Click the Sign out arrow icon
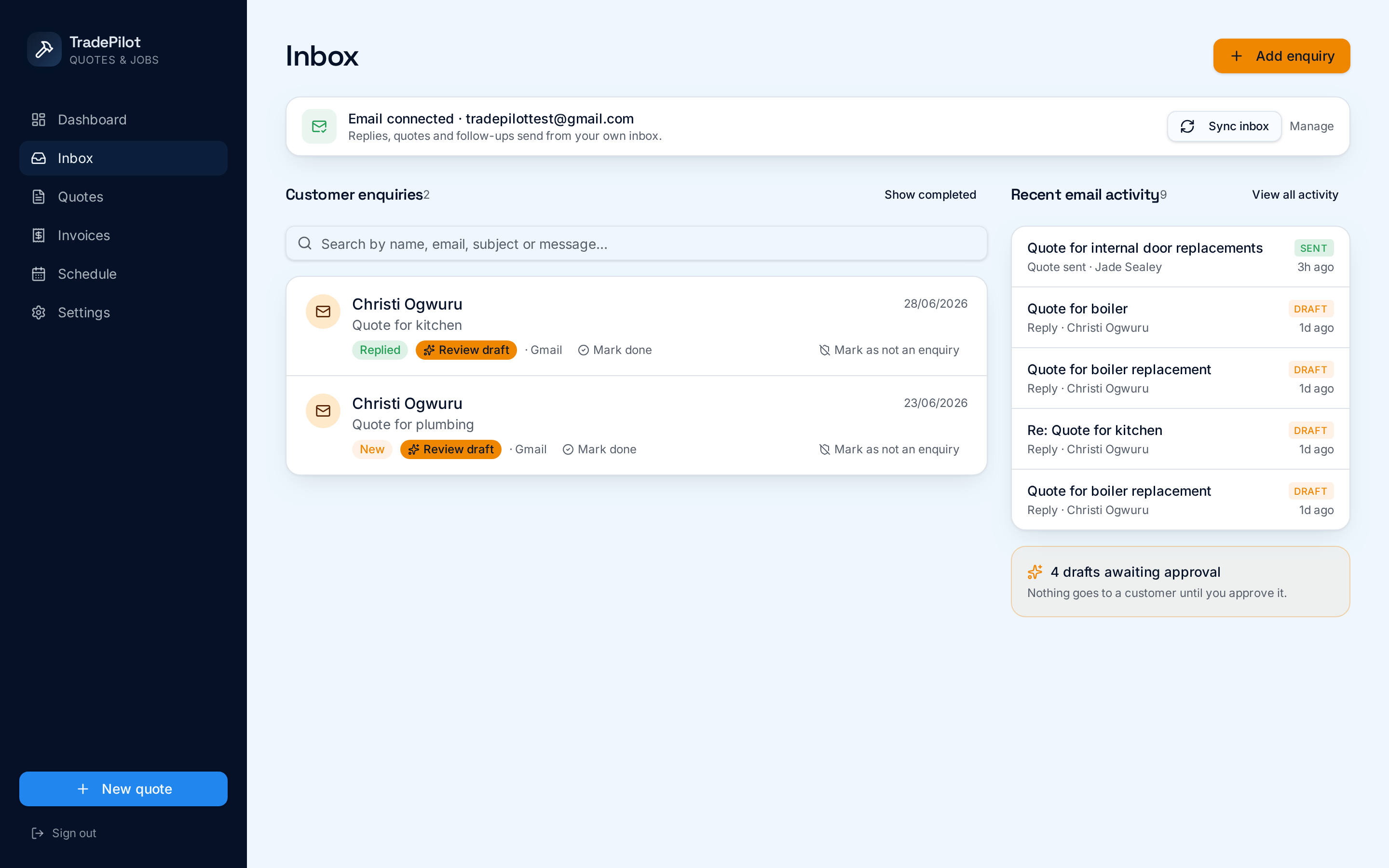The width and height of the screenshot is (1389, 868). coord(38,833)
